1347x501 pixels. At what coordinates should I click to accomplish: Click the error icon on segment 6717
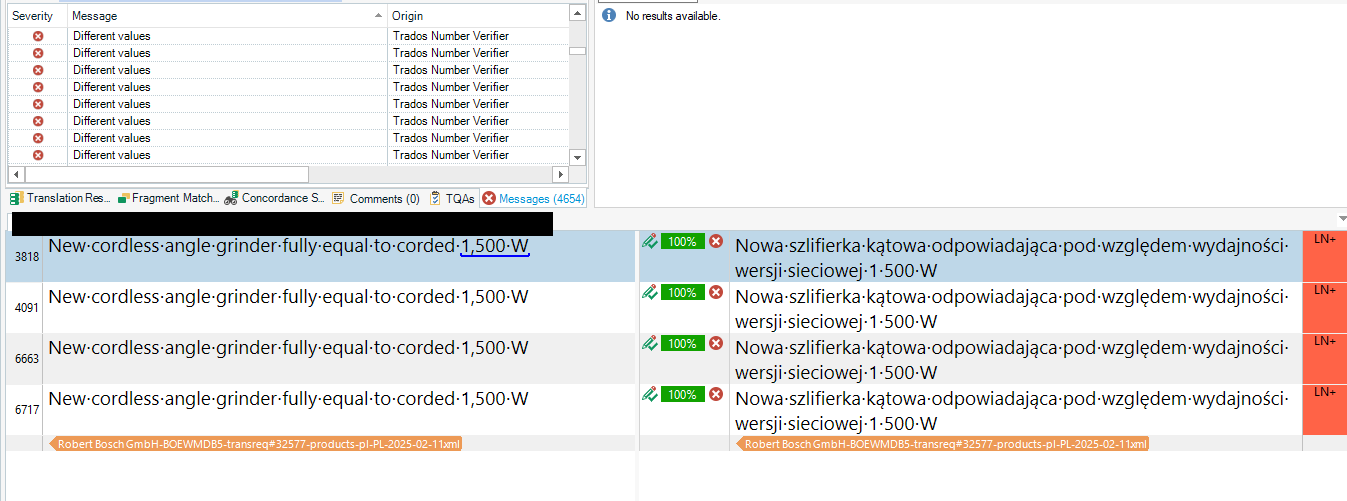[x=716, y=394]
